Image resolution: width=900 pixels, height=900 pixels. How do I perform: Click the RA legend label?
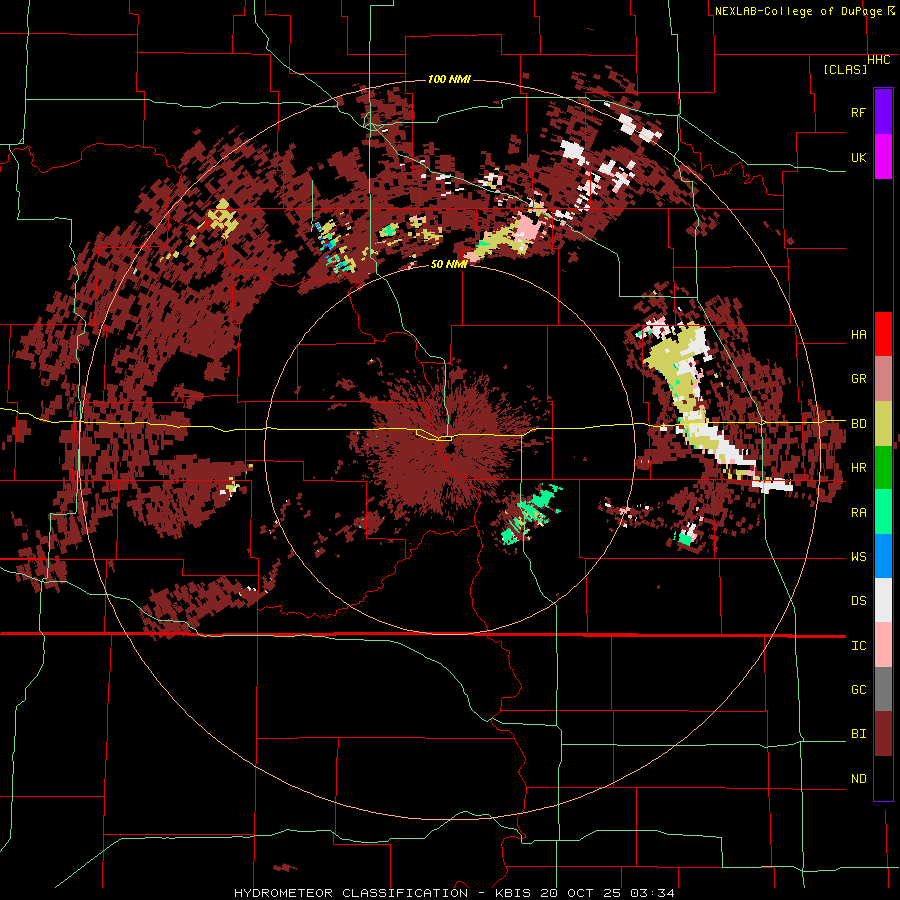click(858, 513)
